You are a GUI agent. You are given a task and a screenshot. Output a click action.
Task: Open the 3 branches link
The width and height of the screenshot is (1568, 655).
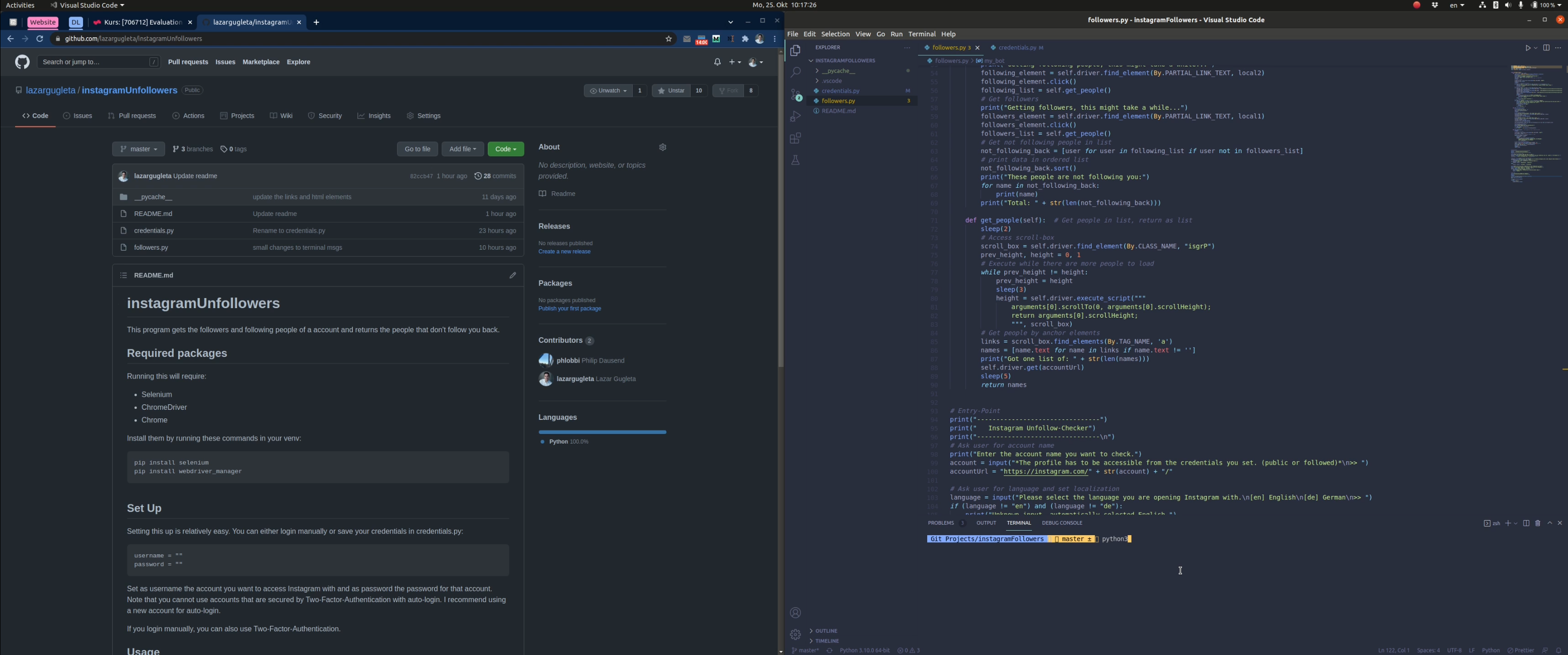point(193,150)
